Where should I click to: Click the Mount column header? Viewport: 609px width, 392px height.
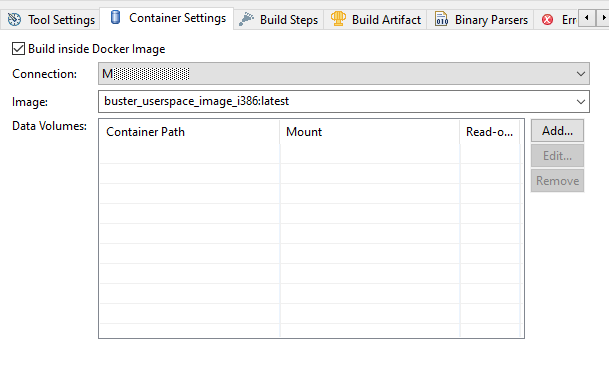click(x=370, y=132)
